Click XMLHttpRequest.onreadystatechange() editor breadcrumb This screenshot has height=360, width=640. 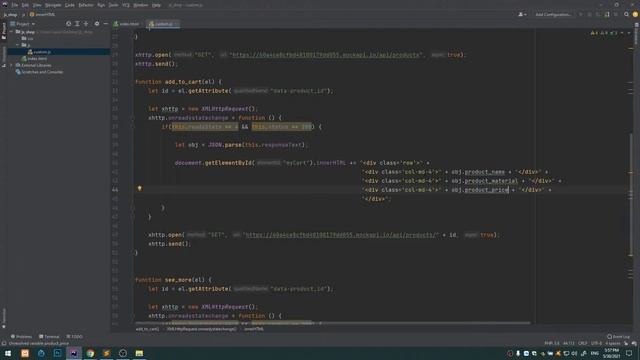click(x=201, y=329)
